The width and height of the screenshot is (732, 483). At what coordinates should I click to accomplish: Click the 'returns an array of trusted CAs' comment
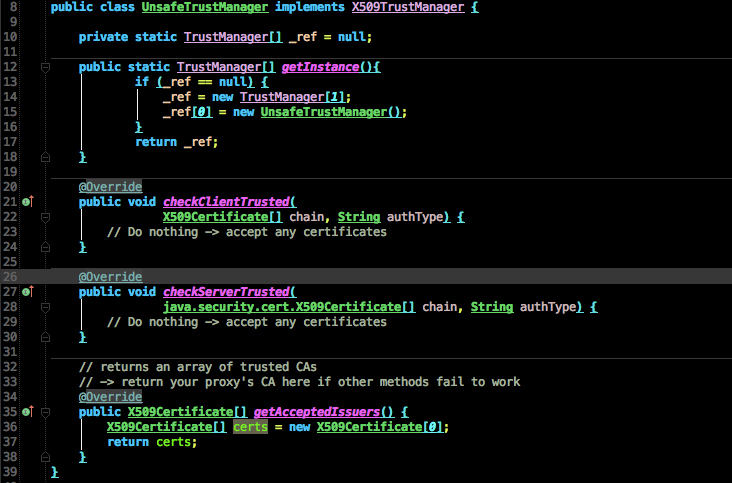[x=198, y=367]
